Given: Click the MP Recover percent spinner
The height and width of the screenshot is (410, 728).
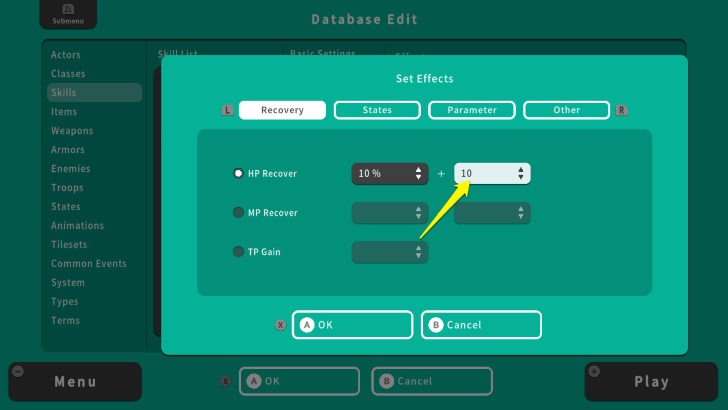Looking at the screenshot, I should pyautogui.click(x=390, y=213).
